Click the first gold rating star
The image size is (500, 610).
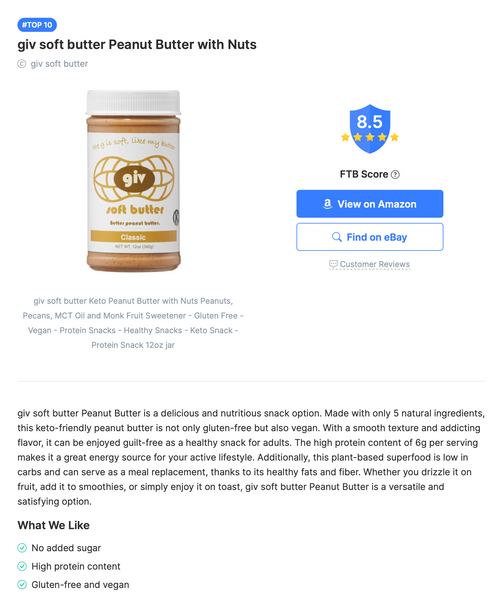tap(345, 137)
